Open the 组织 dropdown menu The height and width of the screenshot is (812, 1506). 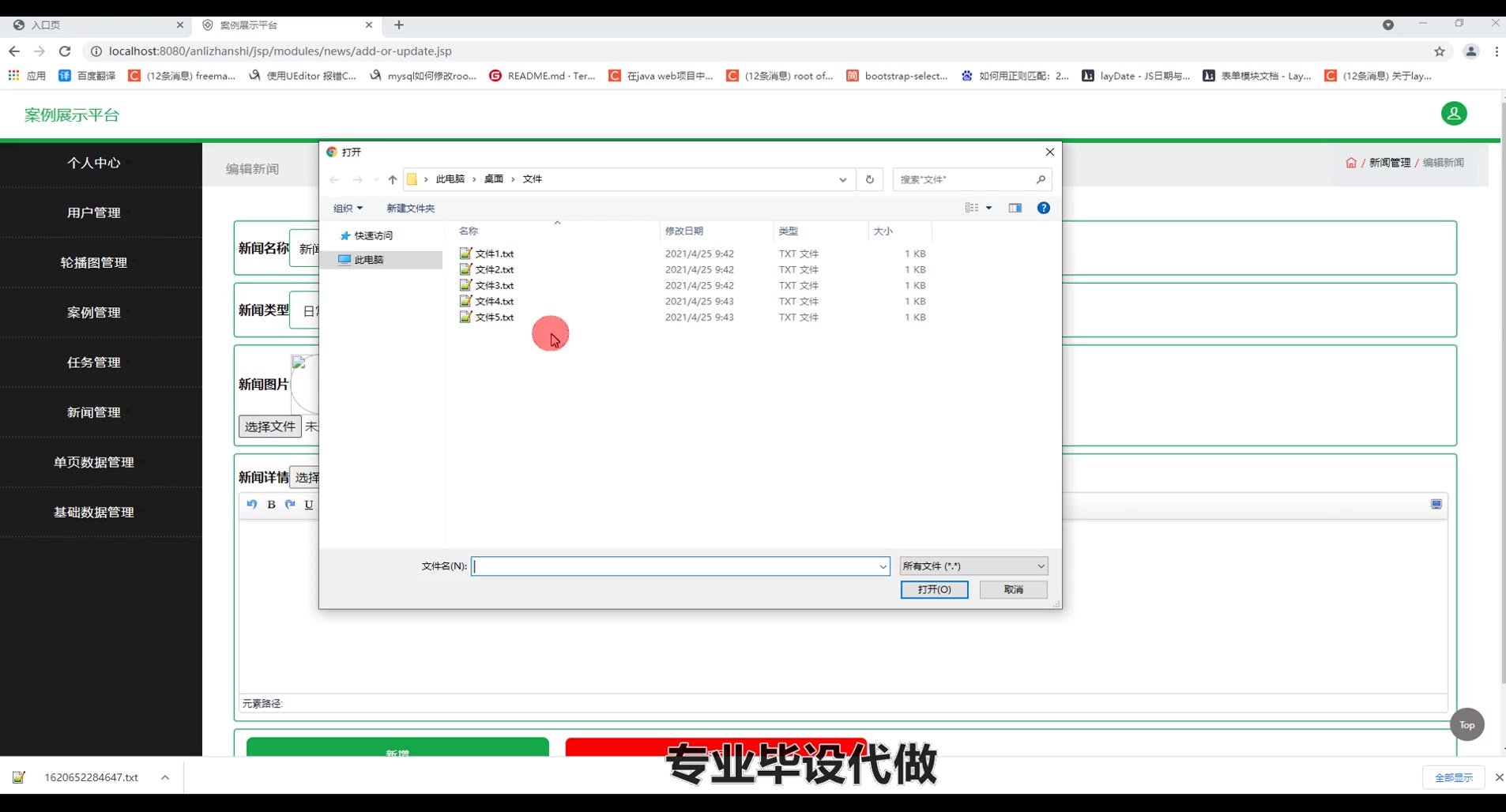pyautogui.click(x=348, y=209)
